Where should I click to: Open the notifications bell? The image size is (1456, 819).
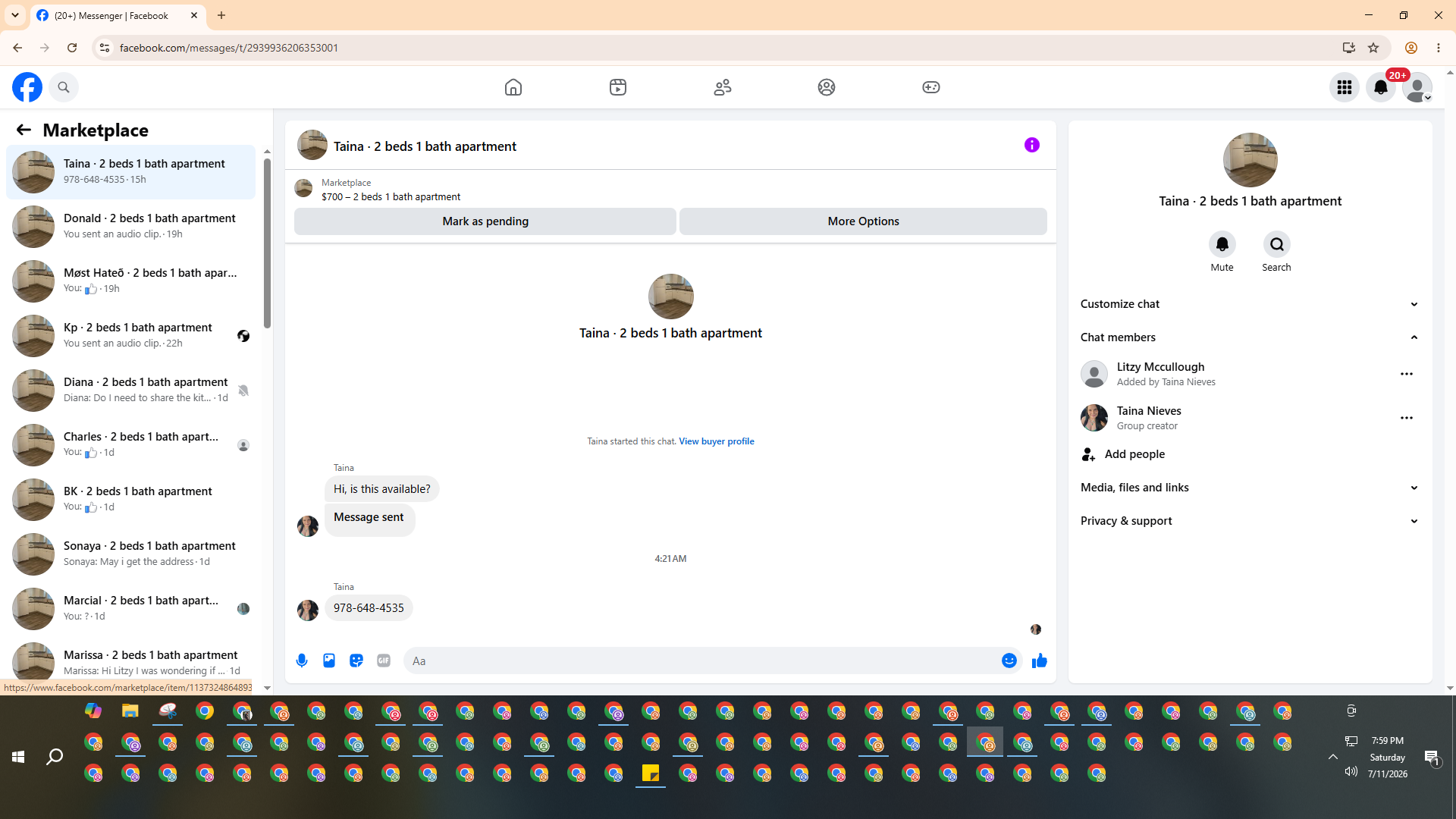click(1381, 87)
